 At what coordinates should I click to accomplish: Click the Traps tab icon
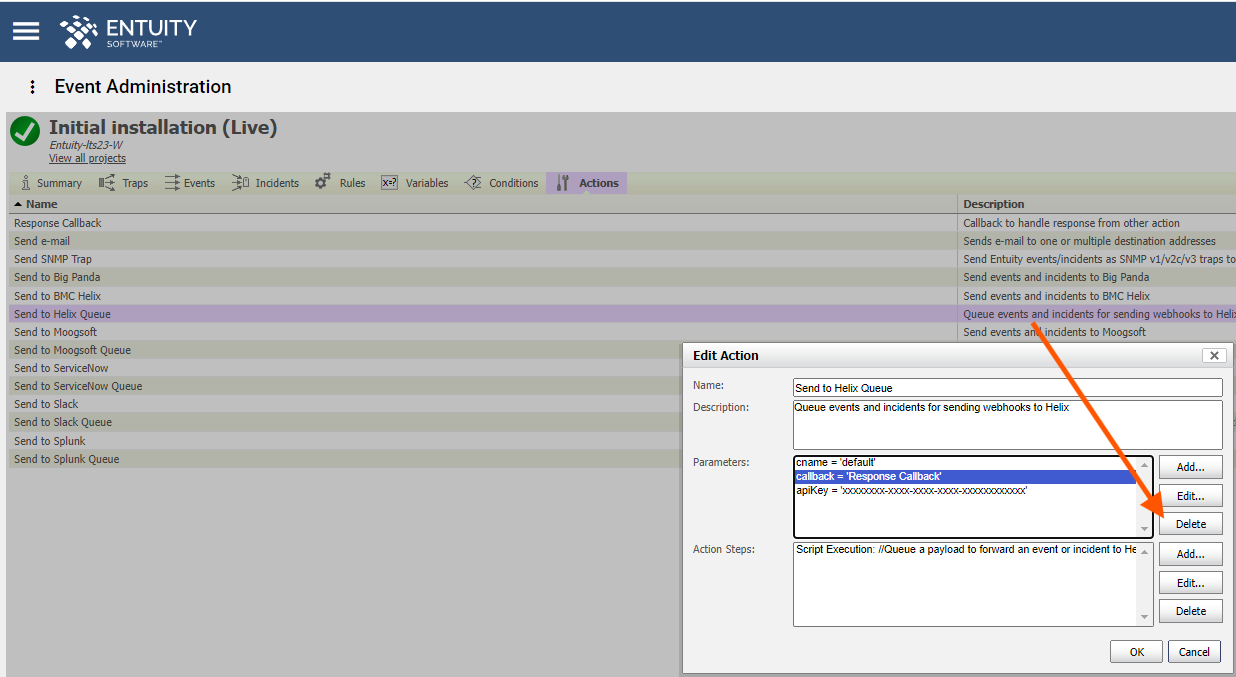pyautogui.click(x=107, y=182)
